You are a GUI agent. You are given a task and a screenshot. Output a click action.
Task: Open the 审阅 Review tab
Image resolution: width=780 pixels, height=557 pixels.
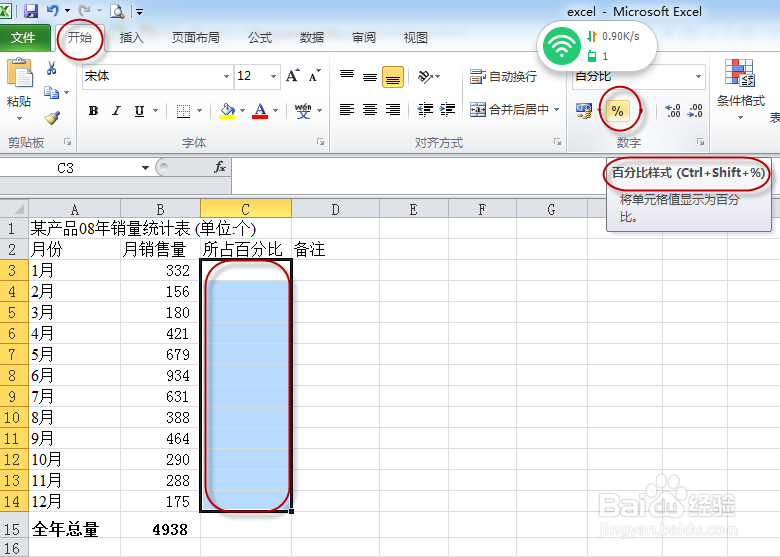coord(364,37)
